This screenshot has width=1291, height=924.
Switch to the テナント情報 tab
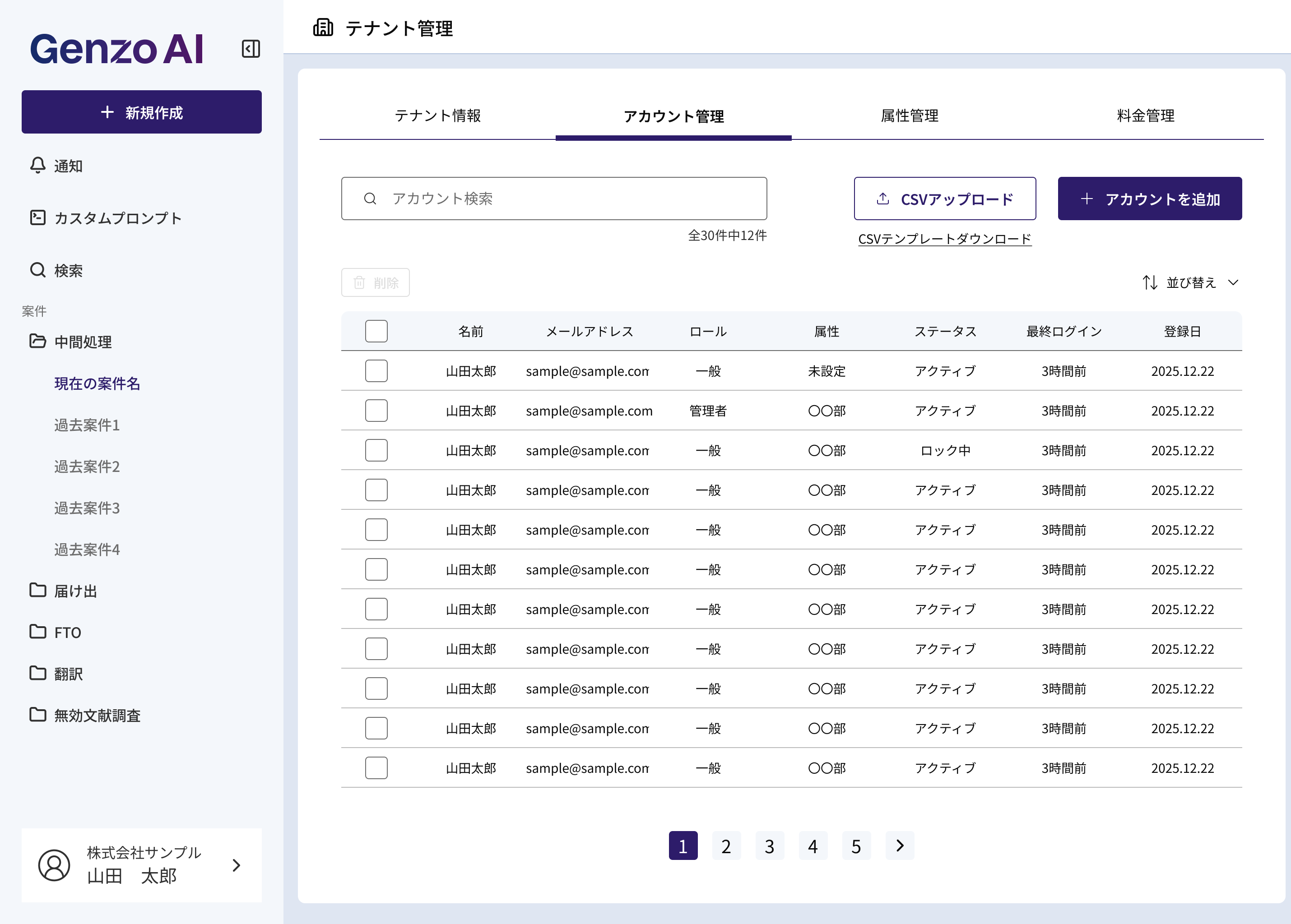click(438, 116)
